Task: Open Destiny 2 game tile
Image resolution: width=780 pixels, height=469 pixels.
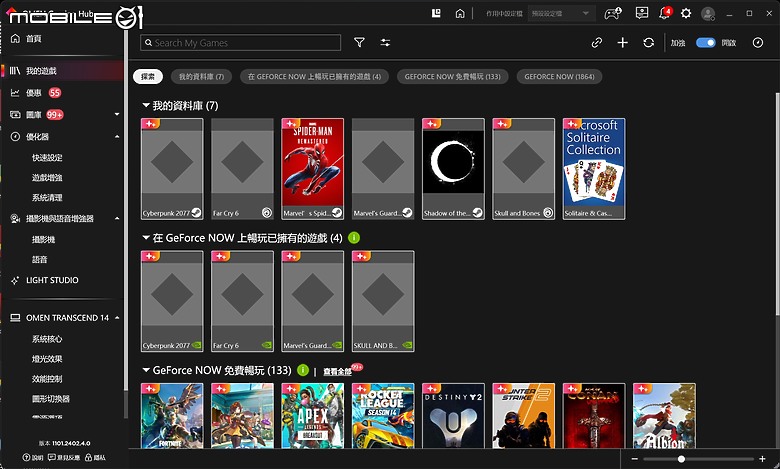Action: [x=453, y=416]
